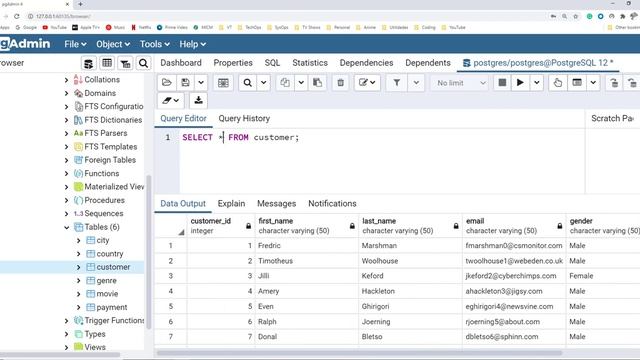The image size is (640, 360).
Task: Select the movie table in tree
Action: click(x=107, y=294)
